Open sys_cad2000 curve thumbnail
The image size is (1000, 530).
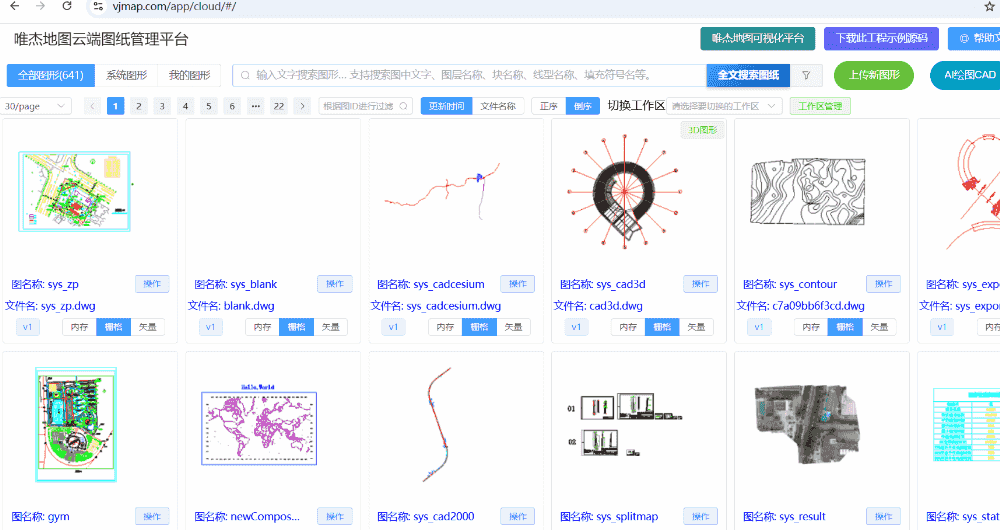coord(438,424)
